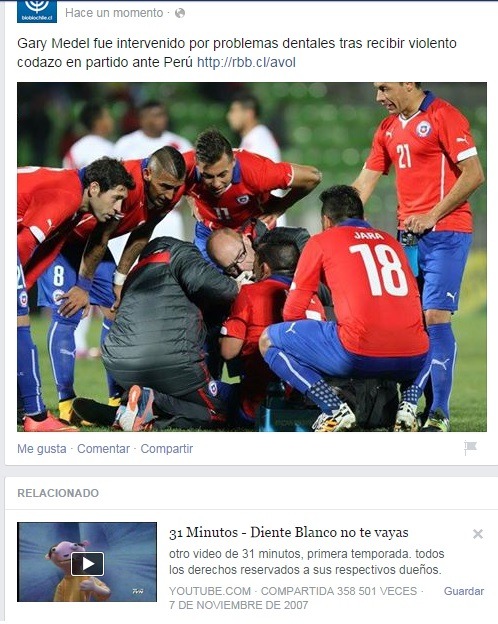The height and width of the screenshot is (624, 498).
Task: Click the RELACIONADO section header
Action: coord(58,493)
